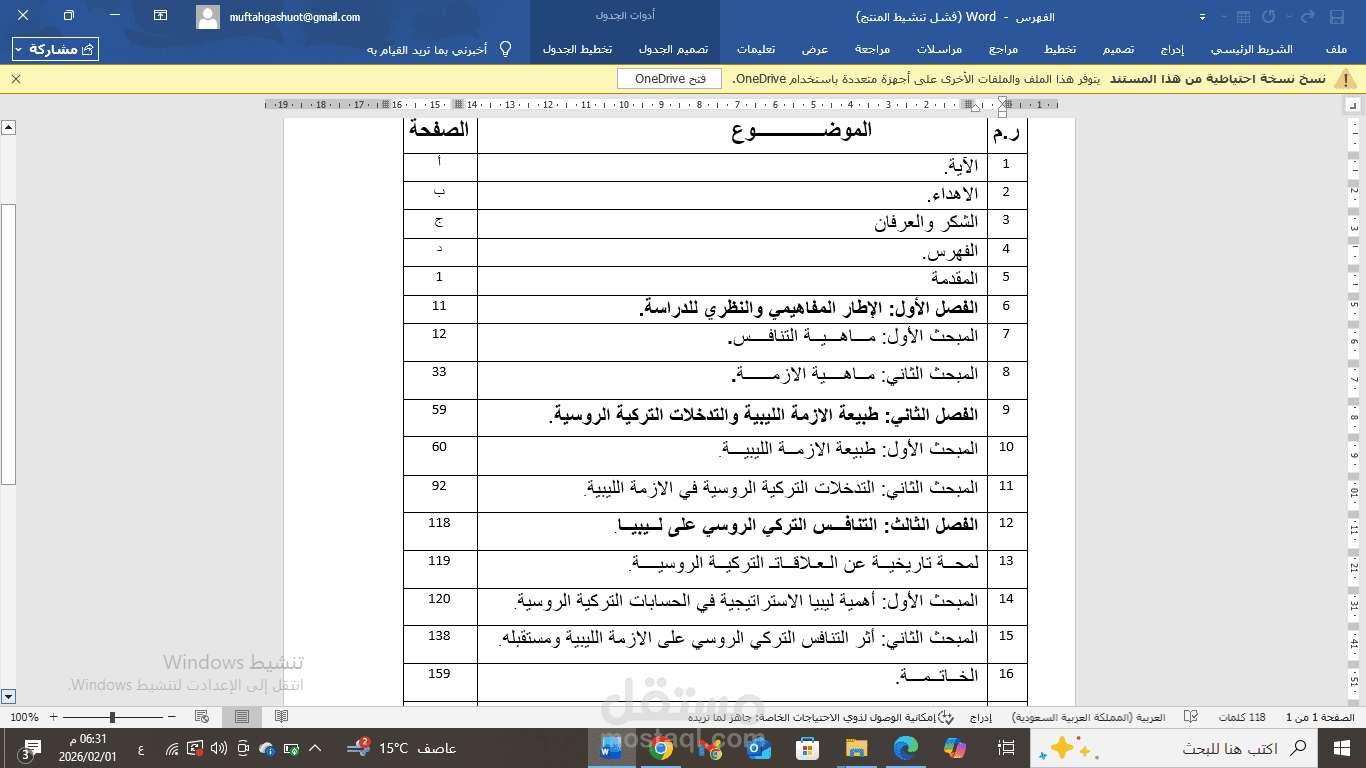Open the Help (تعليمات) ribbon tab
Screen dimensions: 1366x768
tap(757, 49)
